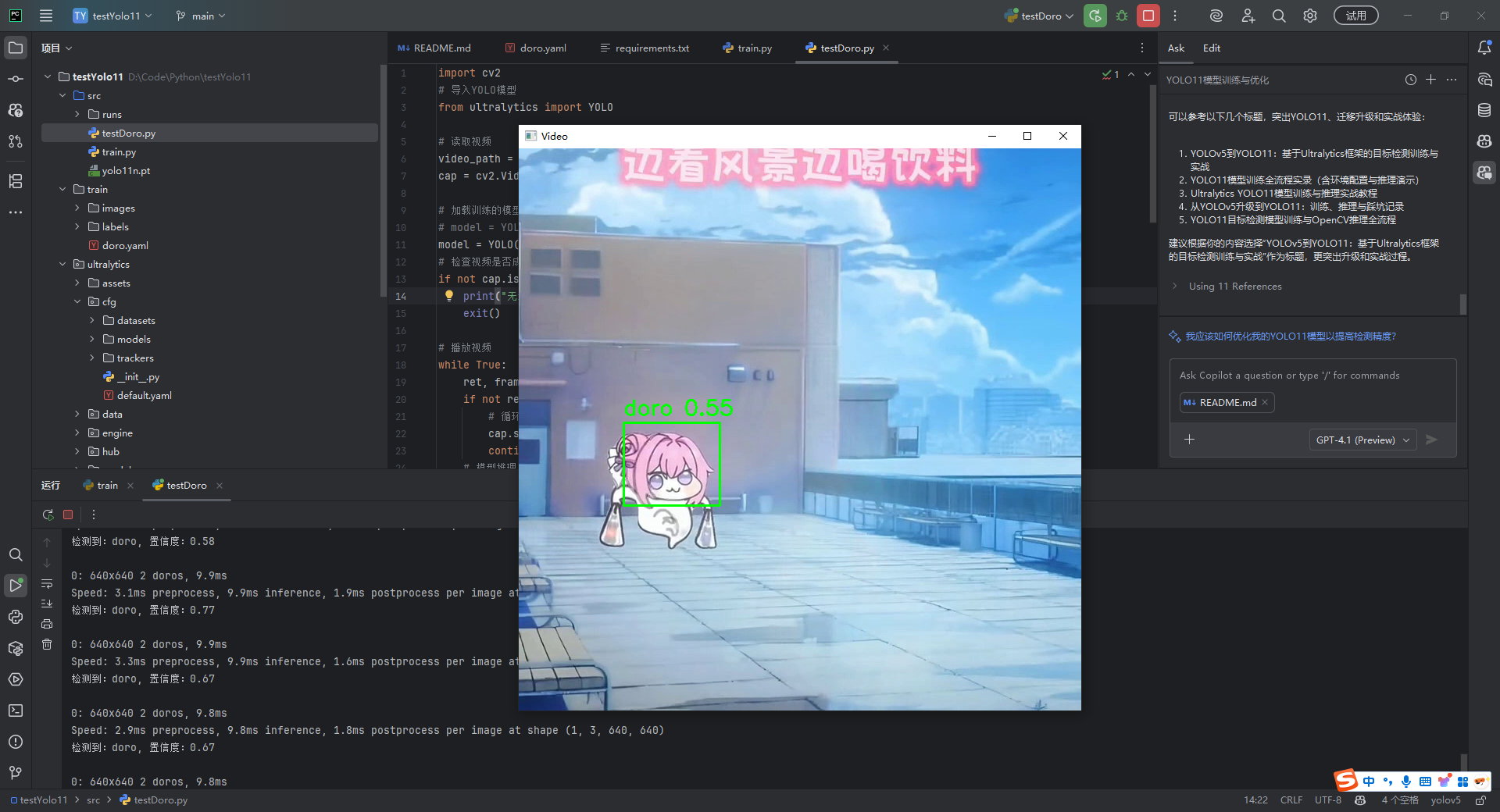Toggle the read-only lock in status bar
1500x812 pixels.
pos(1480,800)
